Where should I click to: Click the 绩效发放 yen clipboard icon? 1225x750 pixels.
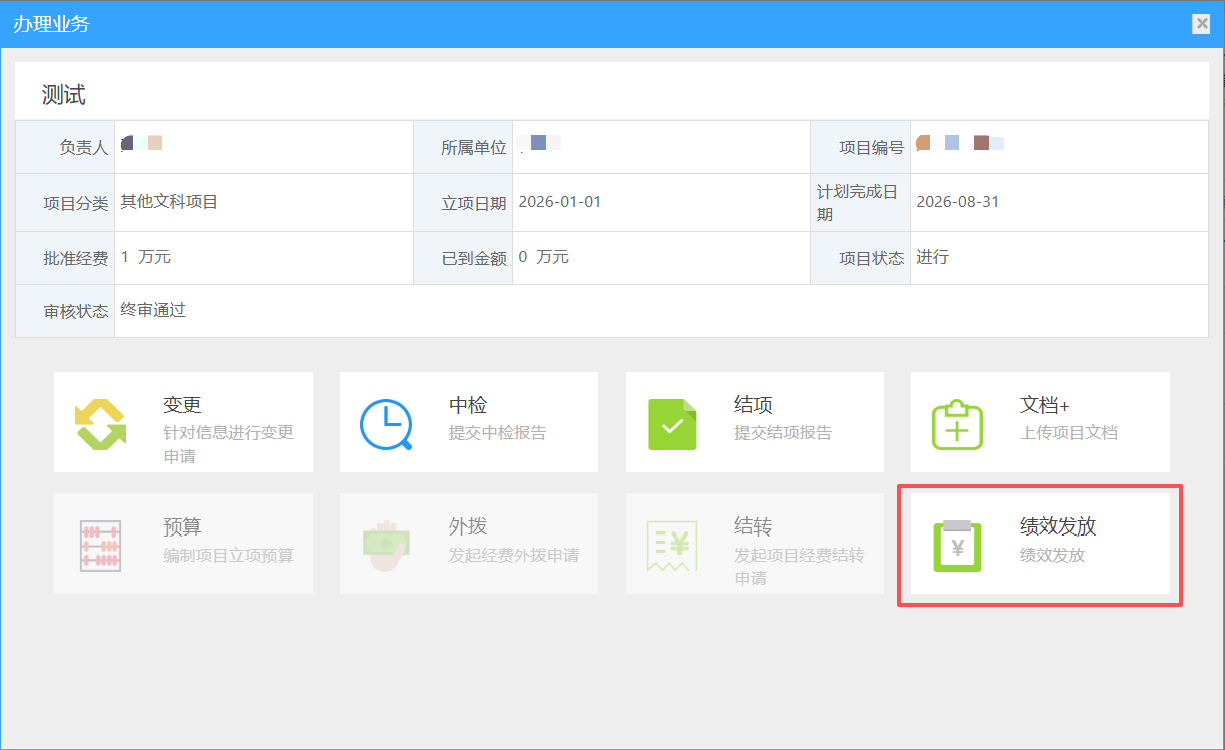(x=957, y=545)
